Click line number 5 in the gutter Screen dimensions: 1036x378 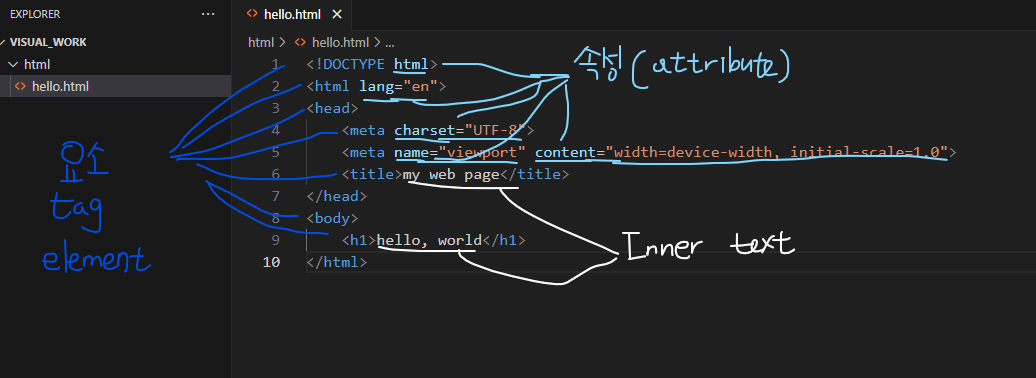[x=275, y=153]
